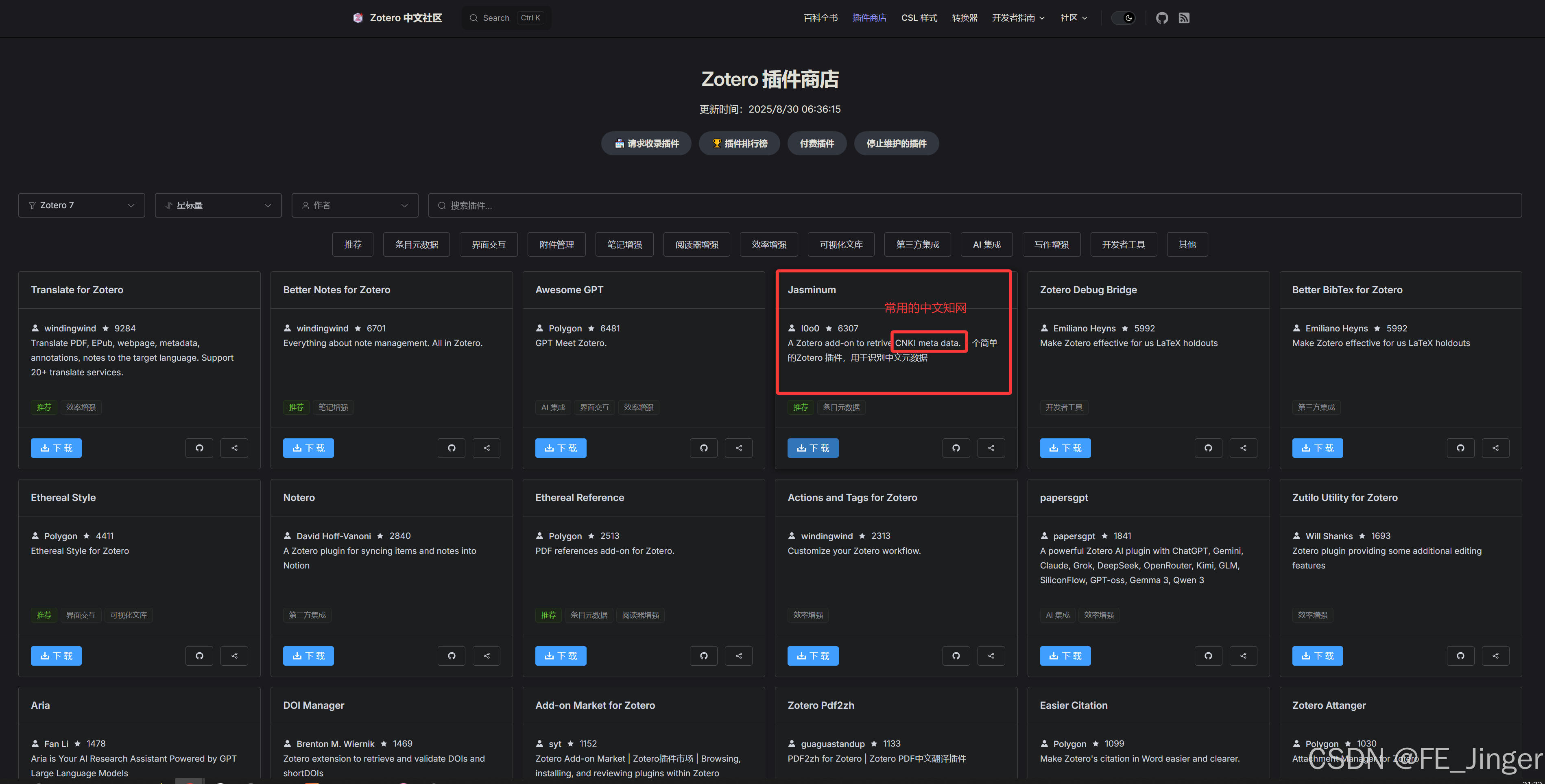Go to 百科全书 in navigation
Image resolution: width=1545 pixels, height=784 pixels.
[821, 18]
